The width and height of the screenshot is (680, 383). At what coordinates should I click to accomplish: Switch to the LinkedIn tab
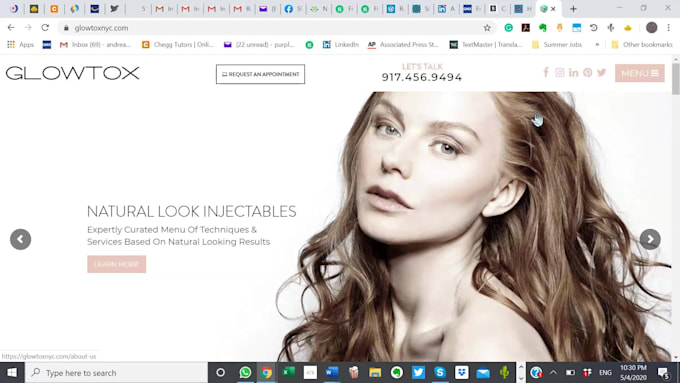(445, 9)
